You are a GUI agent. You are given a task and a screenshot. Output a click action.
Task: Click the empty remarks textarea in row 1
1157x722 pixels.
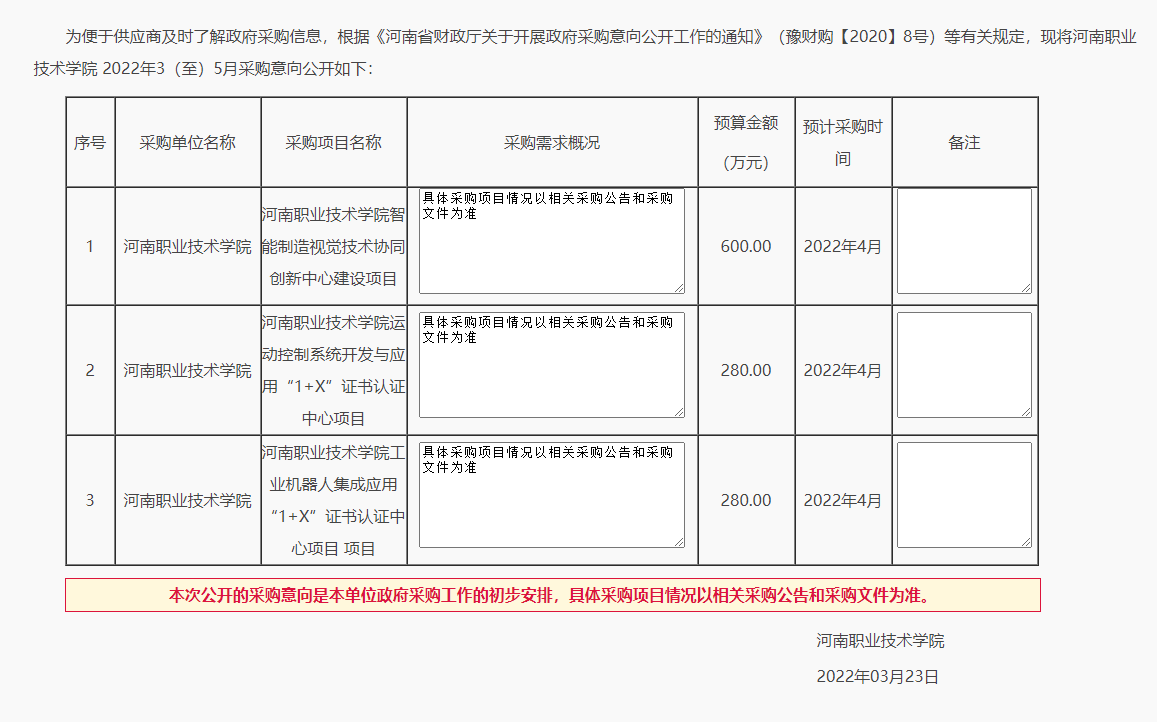click(x=964, y=241)
